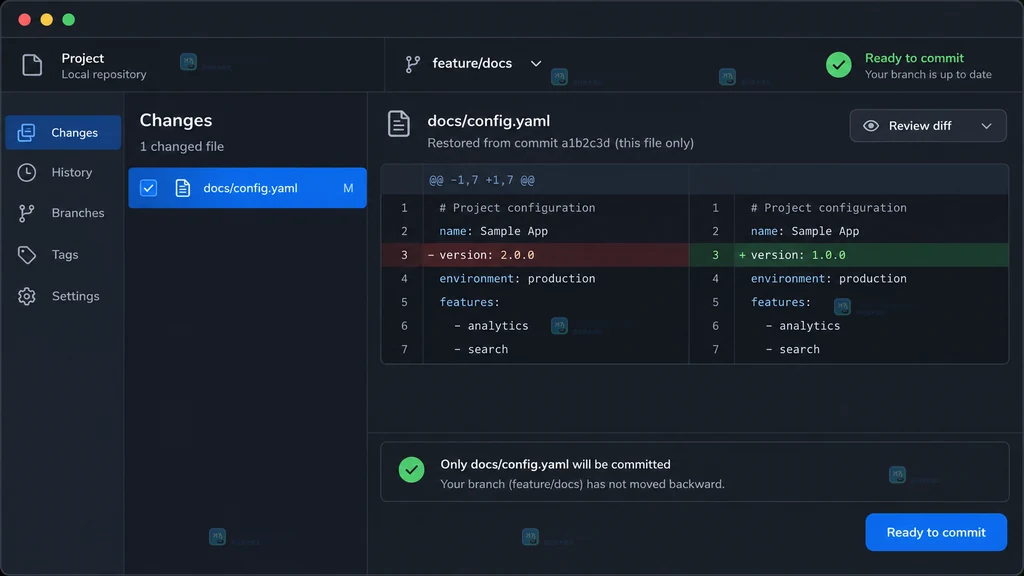The width and height of the screenshot is (1024, 576).
Task: Click 'Your branch is up to date' status
Action: pos(928,74)
